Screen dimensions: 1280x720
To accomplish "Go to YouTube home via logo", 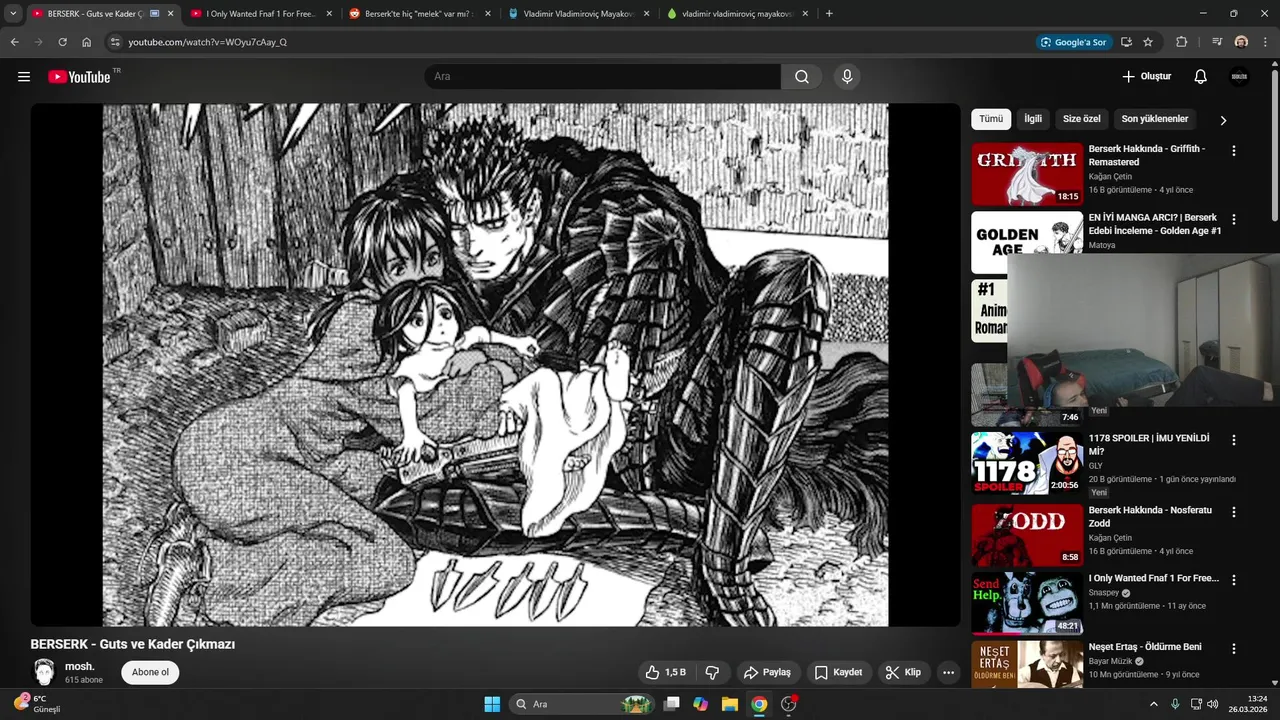I will 79,77.
